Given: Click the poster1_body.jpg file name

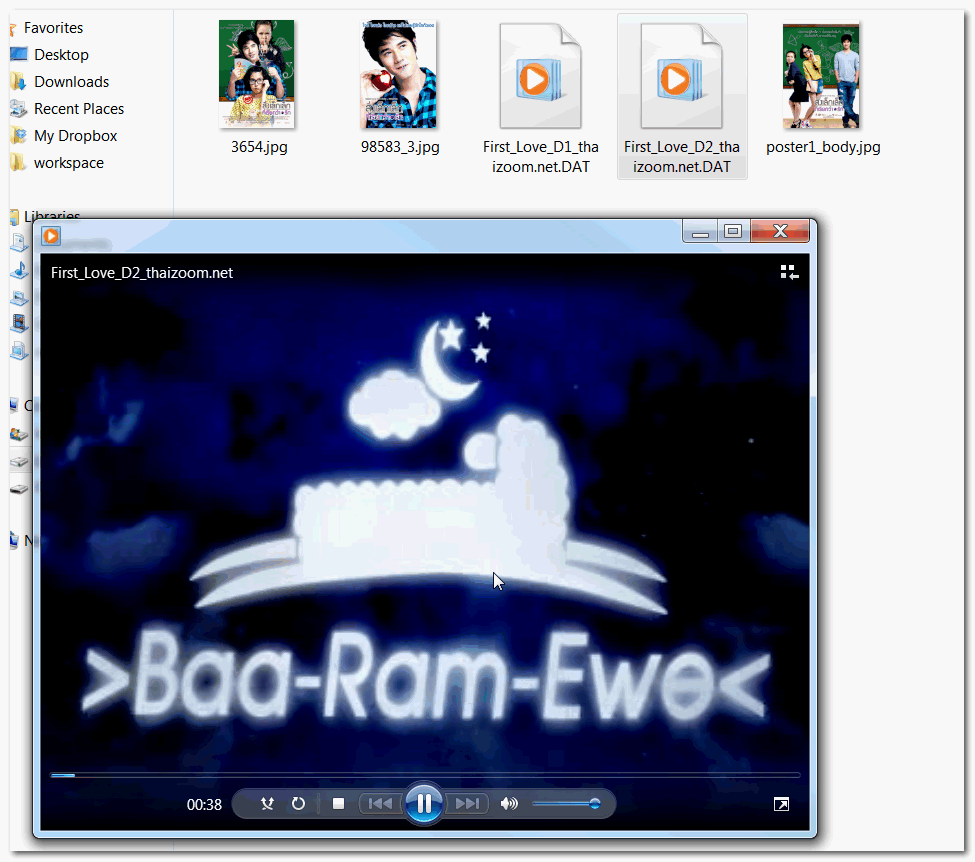Looking at the screenshot, I should pos(823,147).
